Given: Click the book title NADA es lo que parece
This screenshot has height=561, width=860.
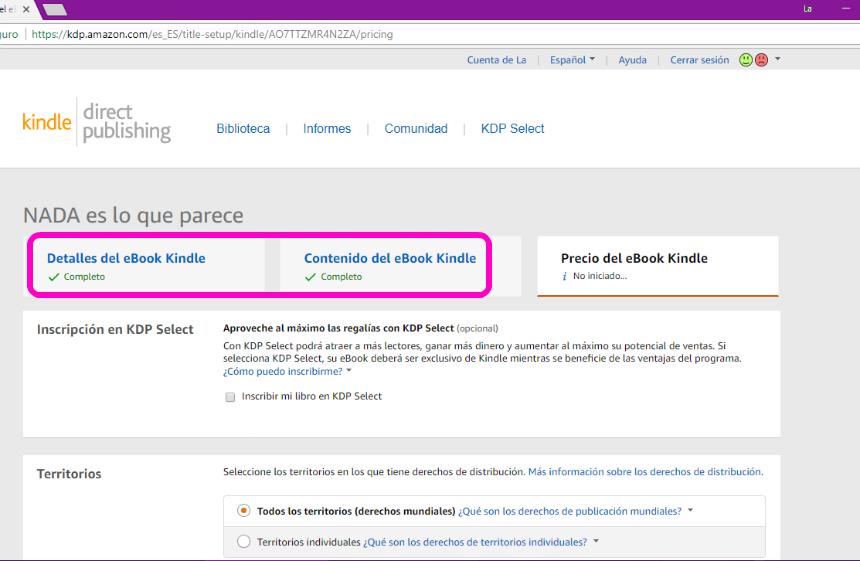Looking at the screenshot, I should click(133, 215).
